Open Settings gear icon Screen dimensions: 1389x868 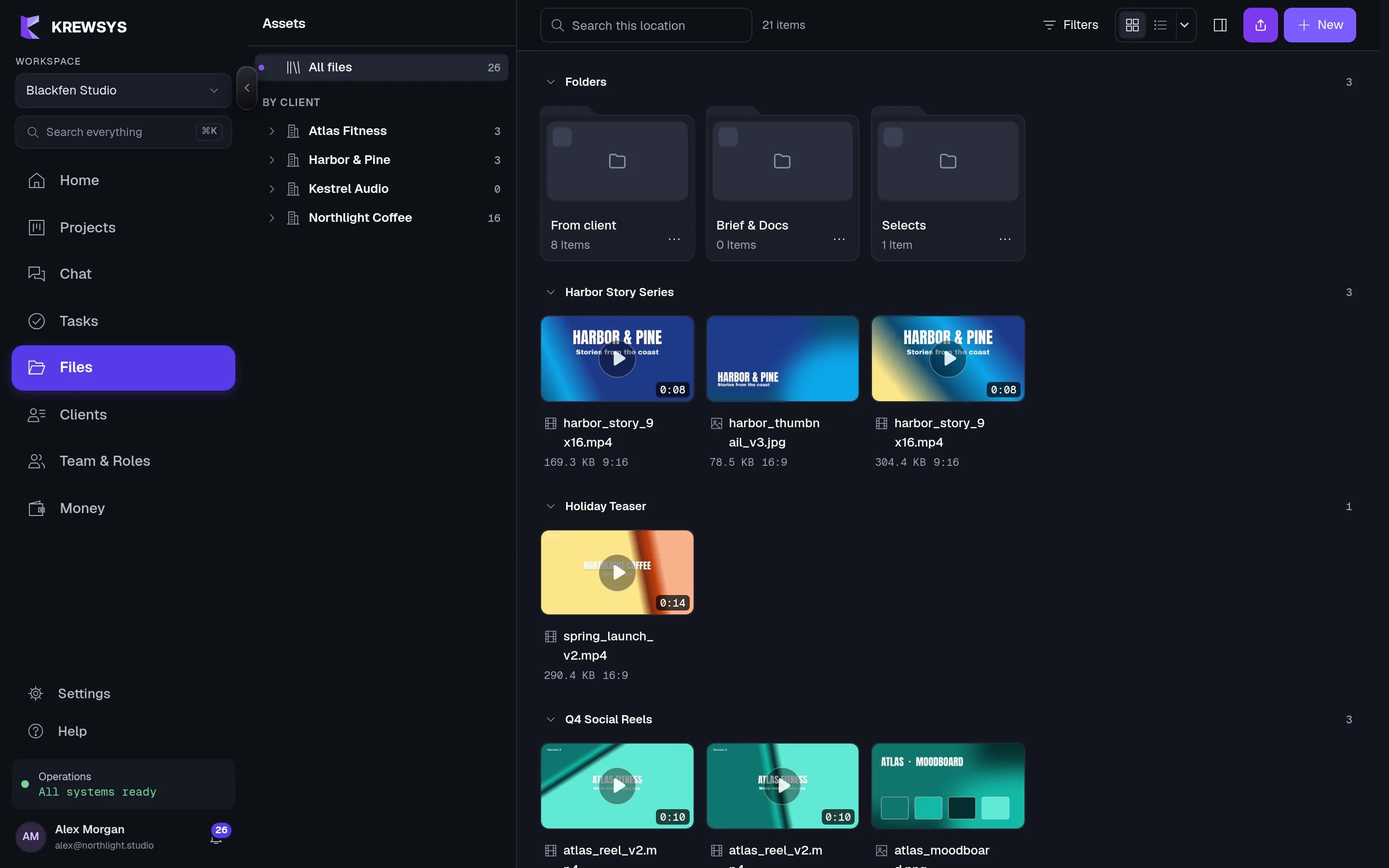click(36, 693)
